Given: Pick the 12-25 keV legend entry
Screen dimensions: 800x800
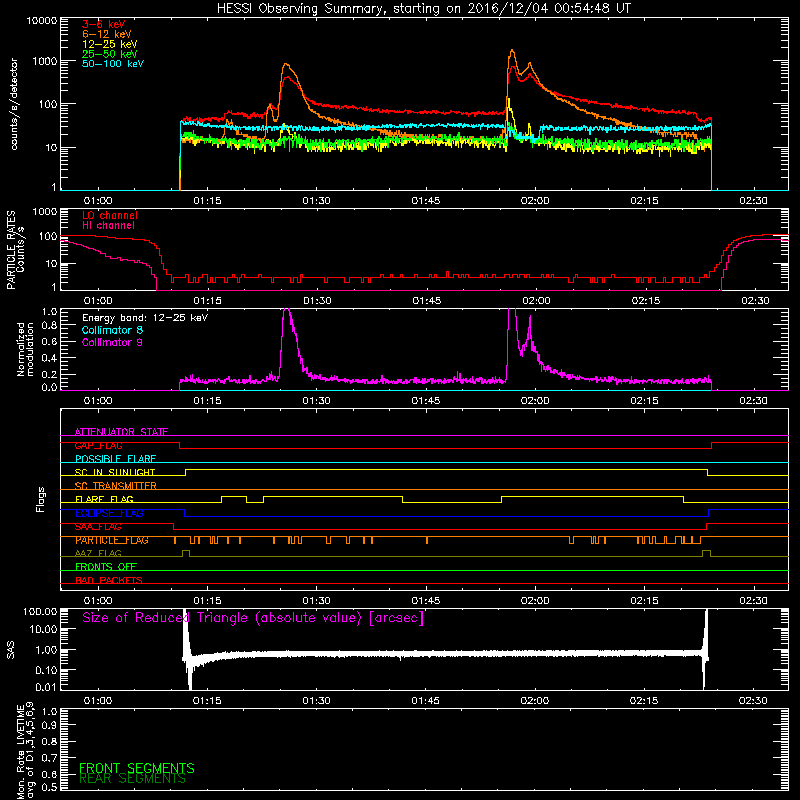Looking at the screenshot, I should click(x=109, y=44).
